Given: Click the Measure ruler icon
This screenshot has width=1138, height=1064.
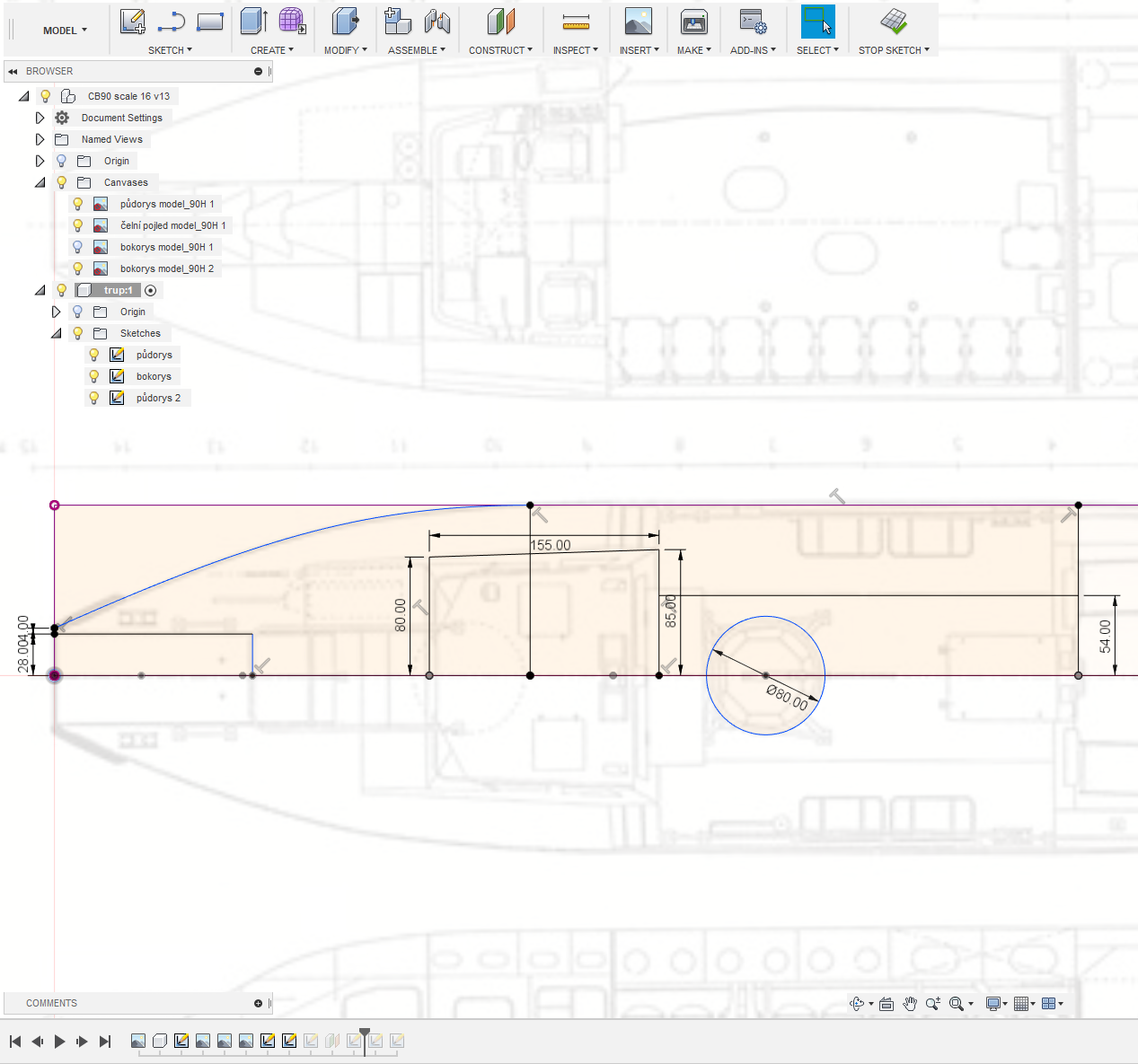Looking at the screenshot, I should (576, 22).
